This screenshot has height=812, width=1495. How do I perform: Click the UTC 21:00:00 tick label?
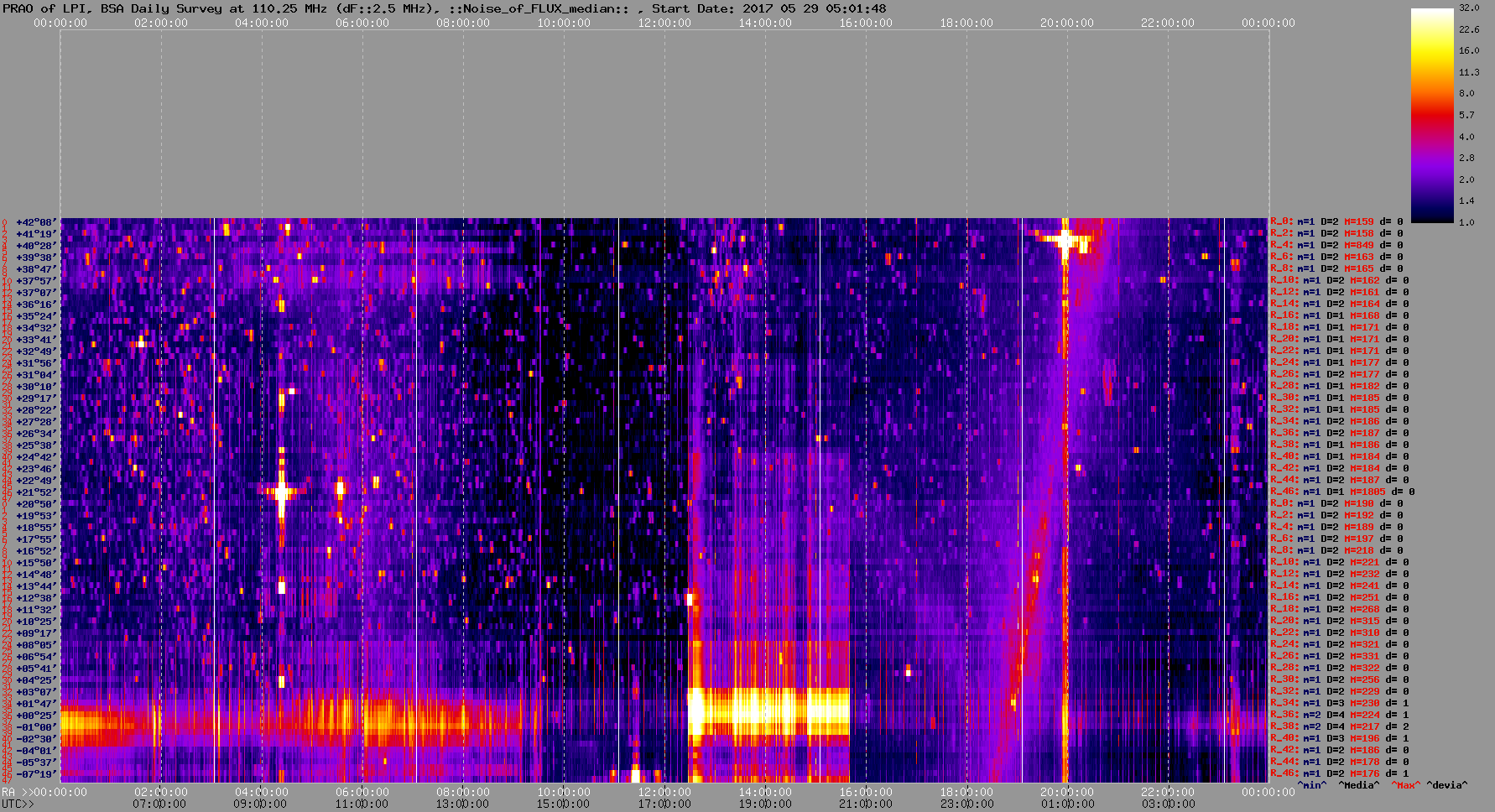pyautogui.click(x=866, y=804)
